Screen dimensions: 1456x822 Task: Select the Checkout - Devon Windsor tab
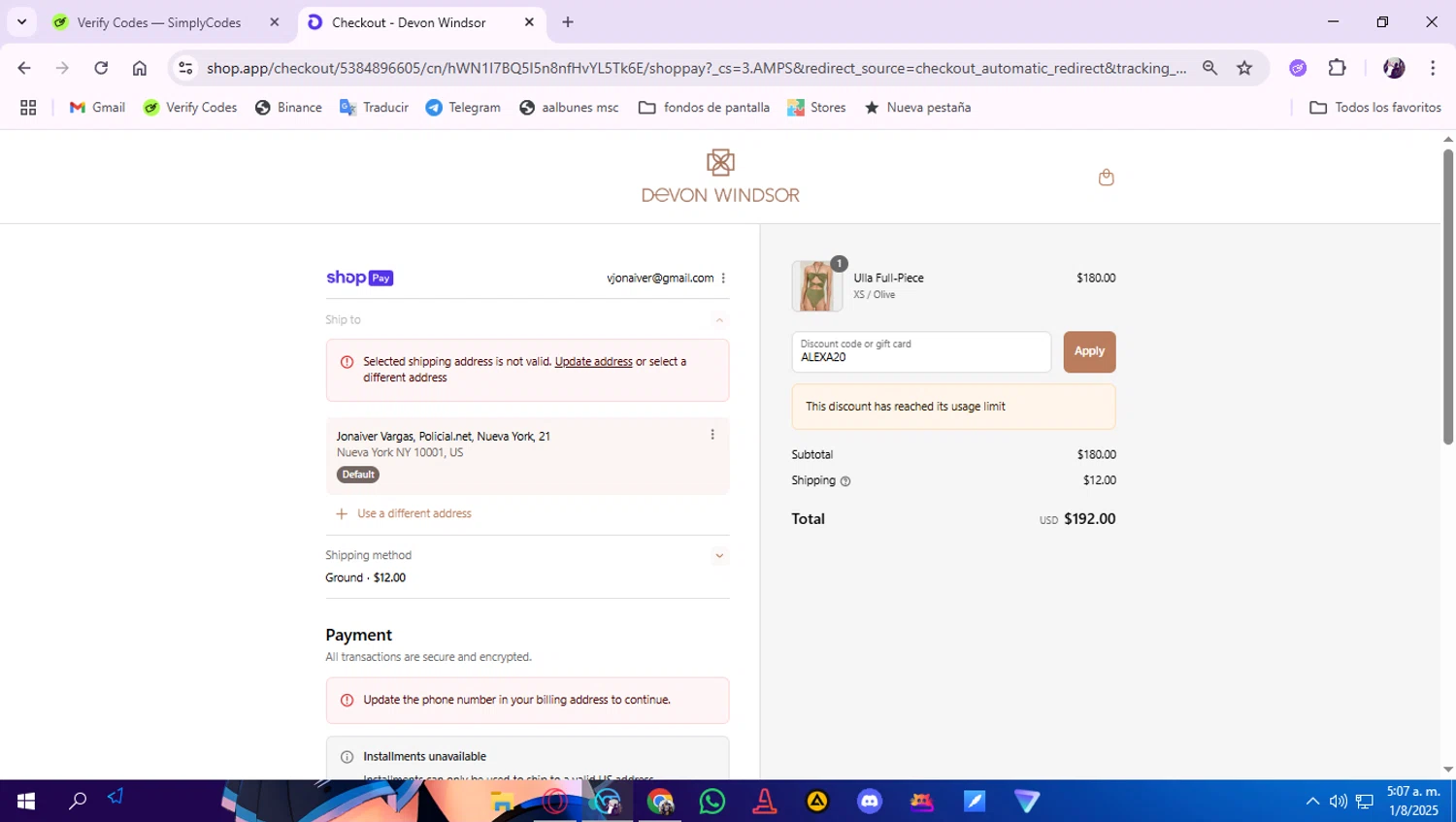coord(409,22)
